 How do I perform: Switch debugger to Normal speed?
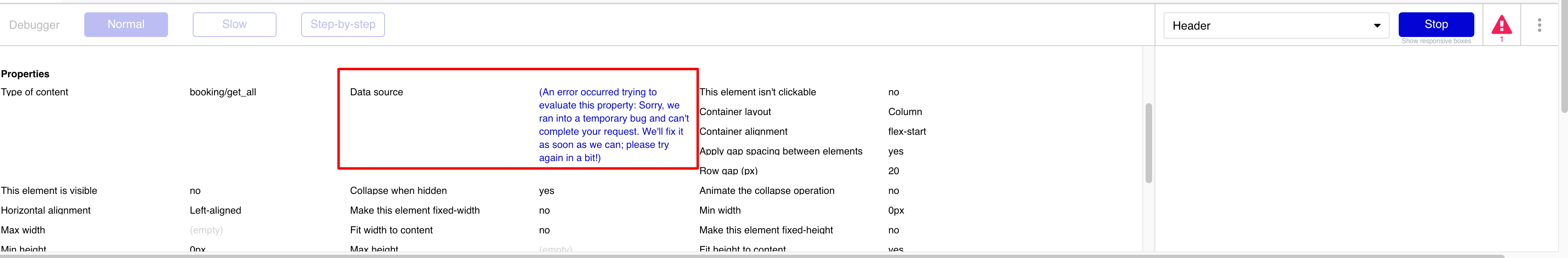[x=126, y=24]
